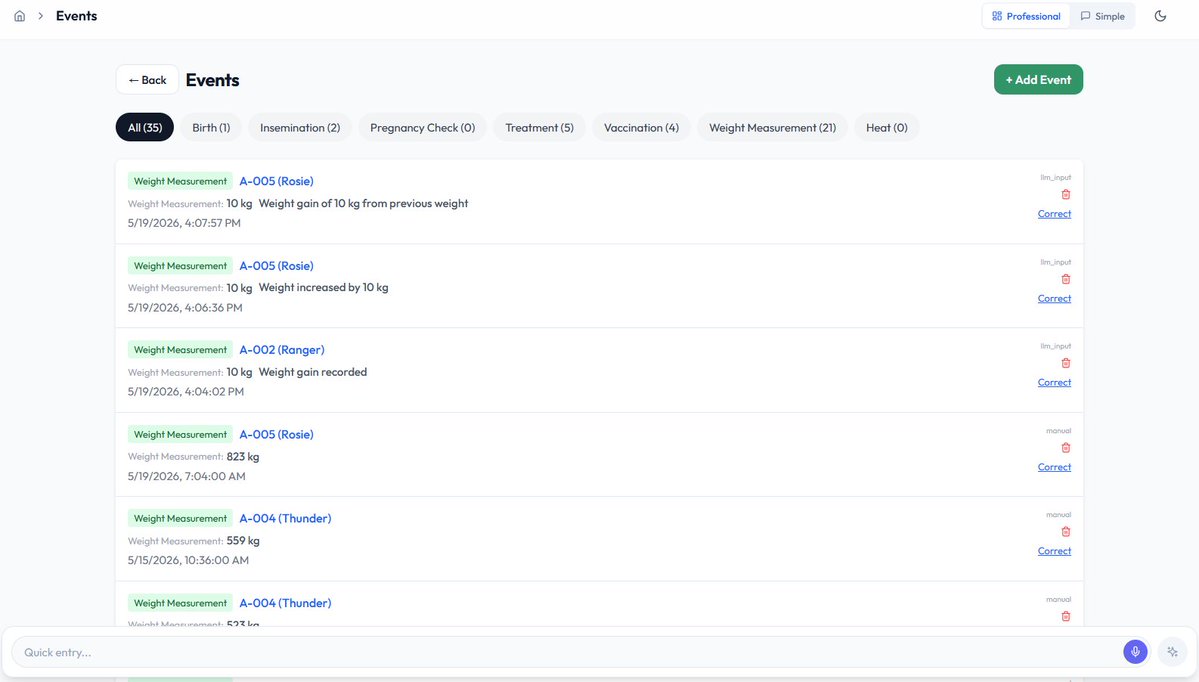1199x682 pixels.
Task: Correct the Thunder 559 kg event
Action: tap(1054, 551)
